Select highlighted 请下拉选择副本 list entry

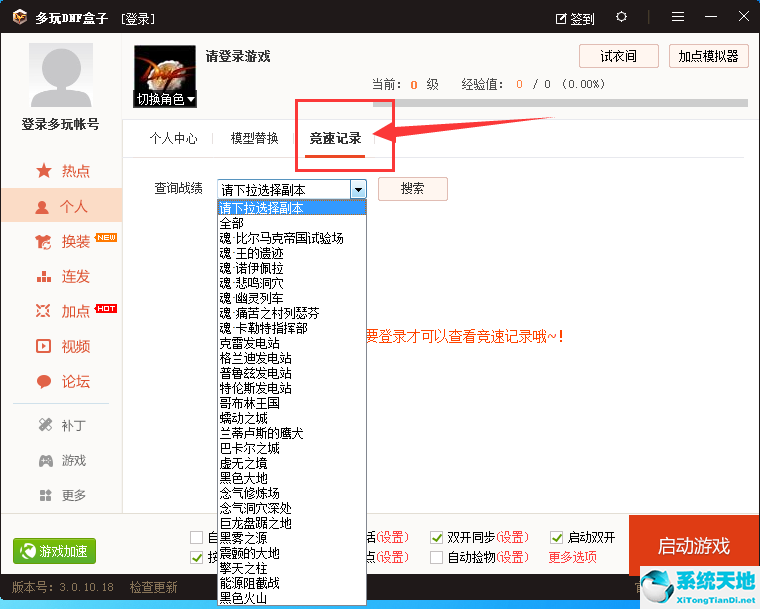coord(292,208)
